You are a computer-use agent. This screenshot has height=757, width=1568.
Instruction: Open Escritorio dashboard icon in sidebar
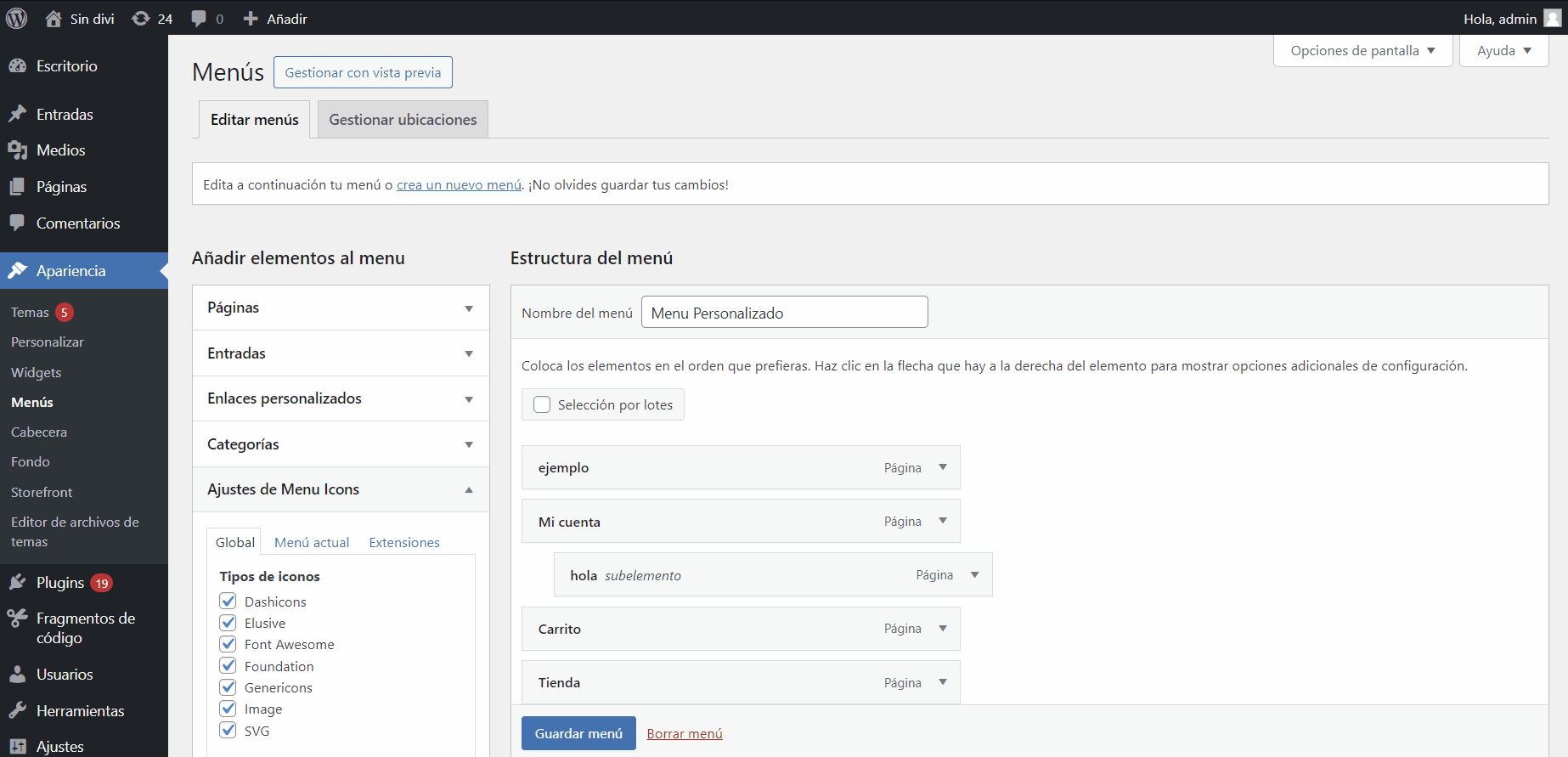17,66
